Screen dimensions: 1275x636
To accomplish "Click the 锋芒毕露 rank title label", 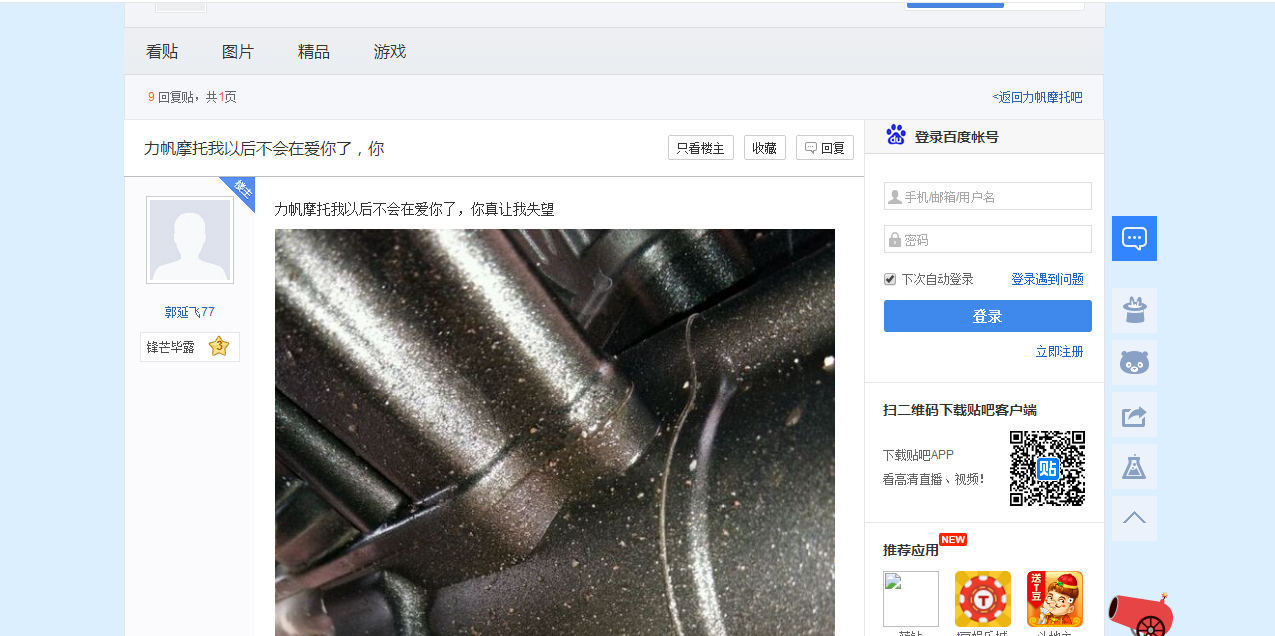I will coord(171,347).
